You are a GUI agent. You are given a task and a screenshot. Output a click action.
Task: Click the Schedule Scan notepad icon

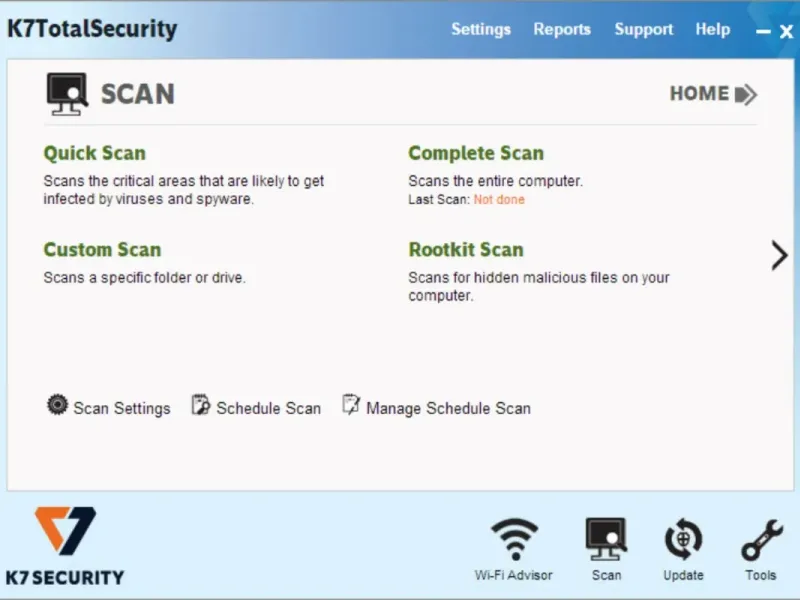[200, 405]
